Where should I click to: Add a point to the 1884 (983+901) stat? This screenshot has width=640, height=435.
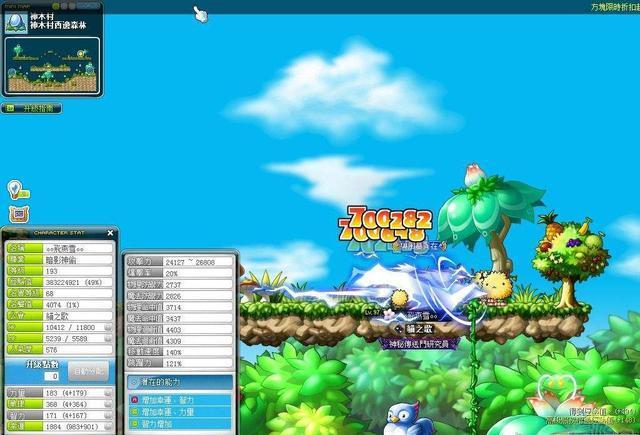tap(108, 426)
